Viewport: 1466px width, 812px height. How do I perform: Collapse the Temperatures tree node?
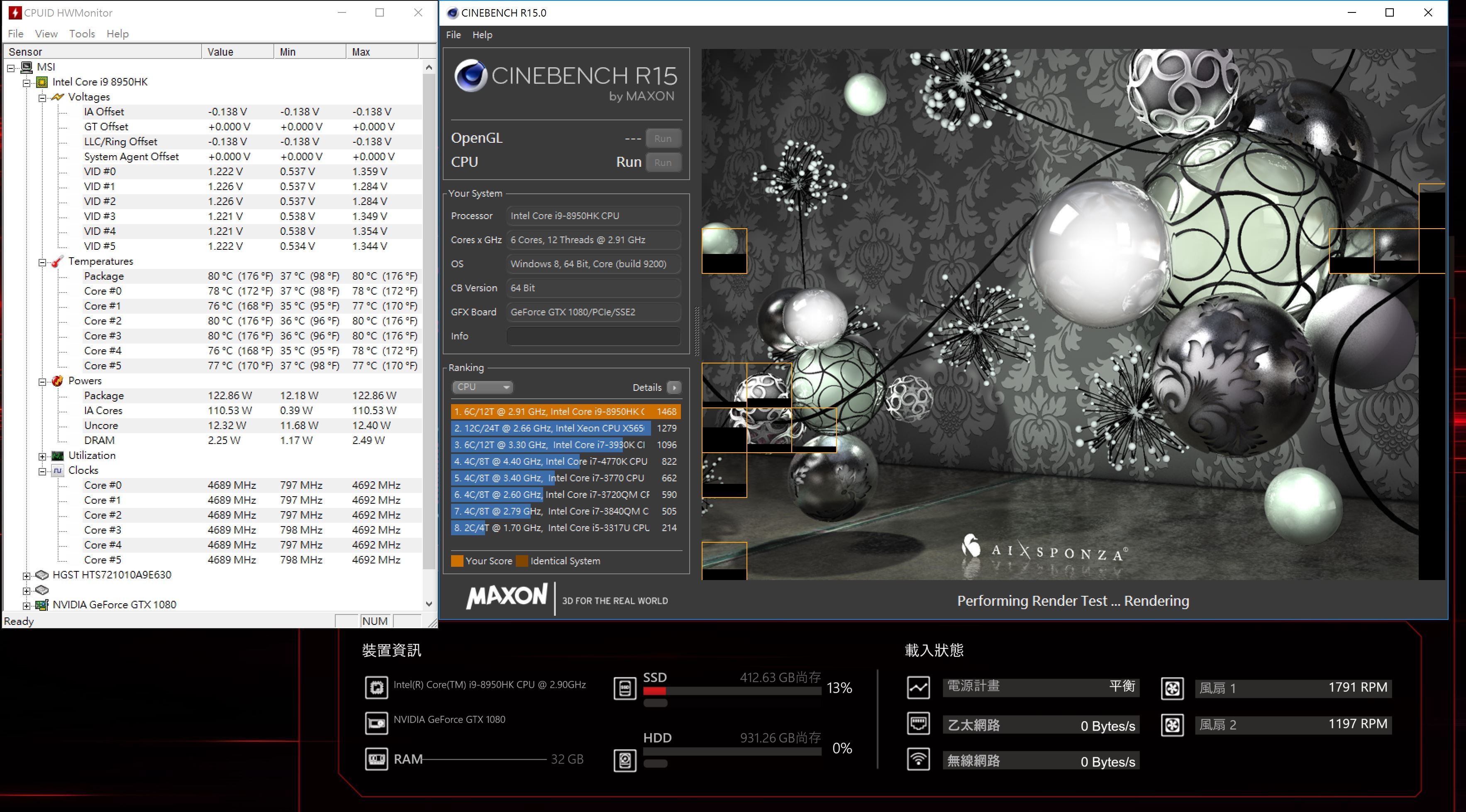42,262
